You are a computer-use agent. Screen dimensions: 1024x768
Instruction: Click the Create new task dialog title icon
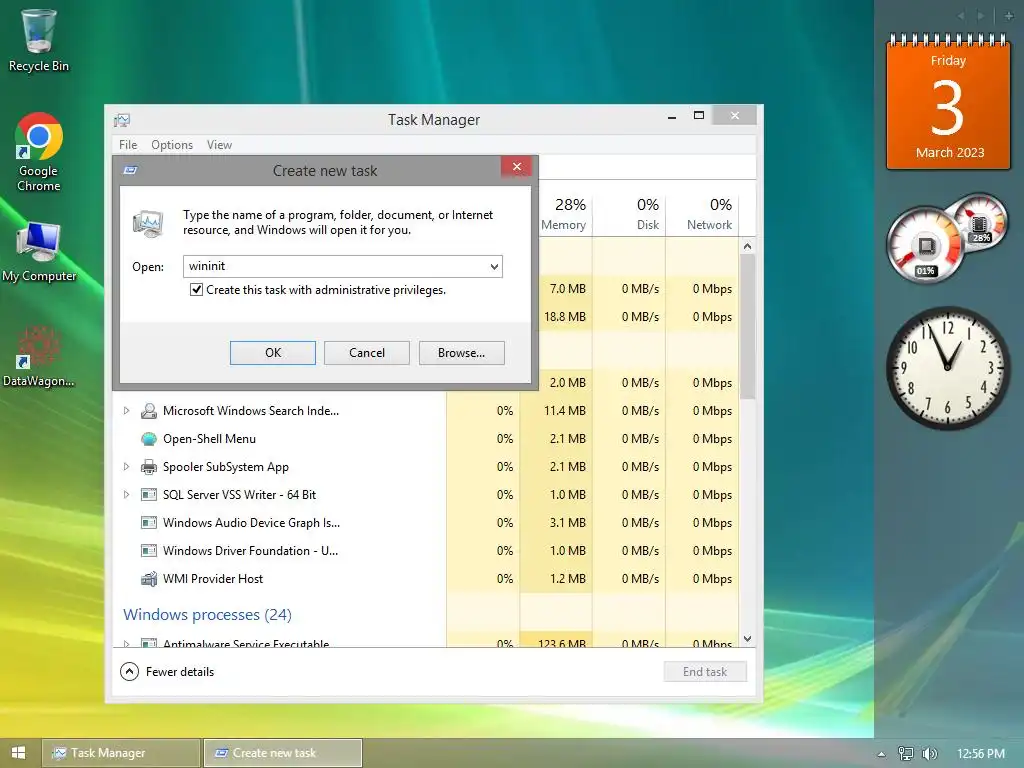tap(130, 170)
